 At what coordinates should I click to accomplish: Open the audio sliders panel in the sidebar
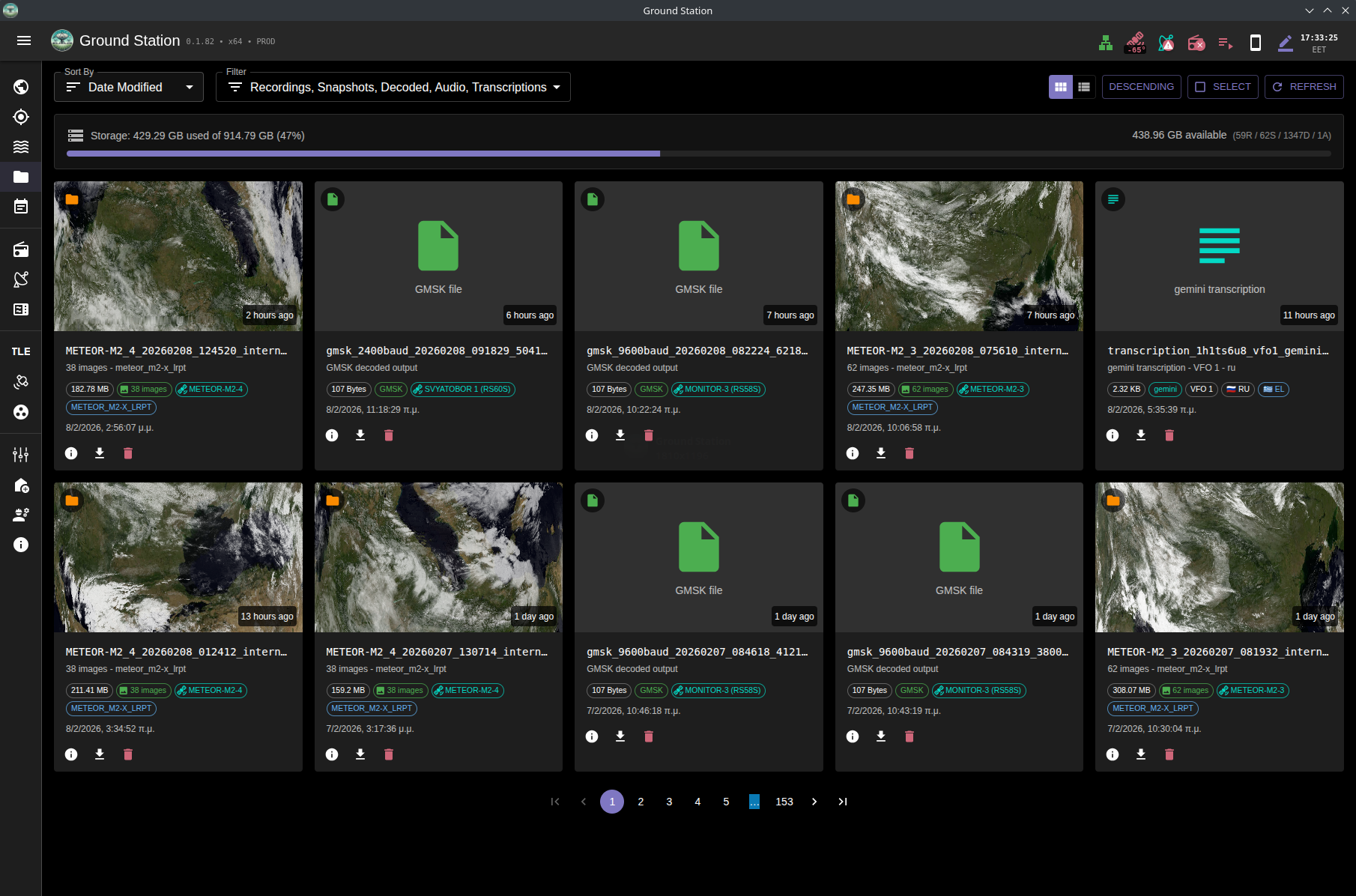21,454
